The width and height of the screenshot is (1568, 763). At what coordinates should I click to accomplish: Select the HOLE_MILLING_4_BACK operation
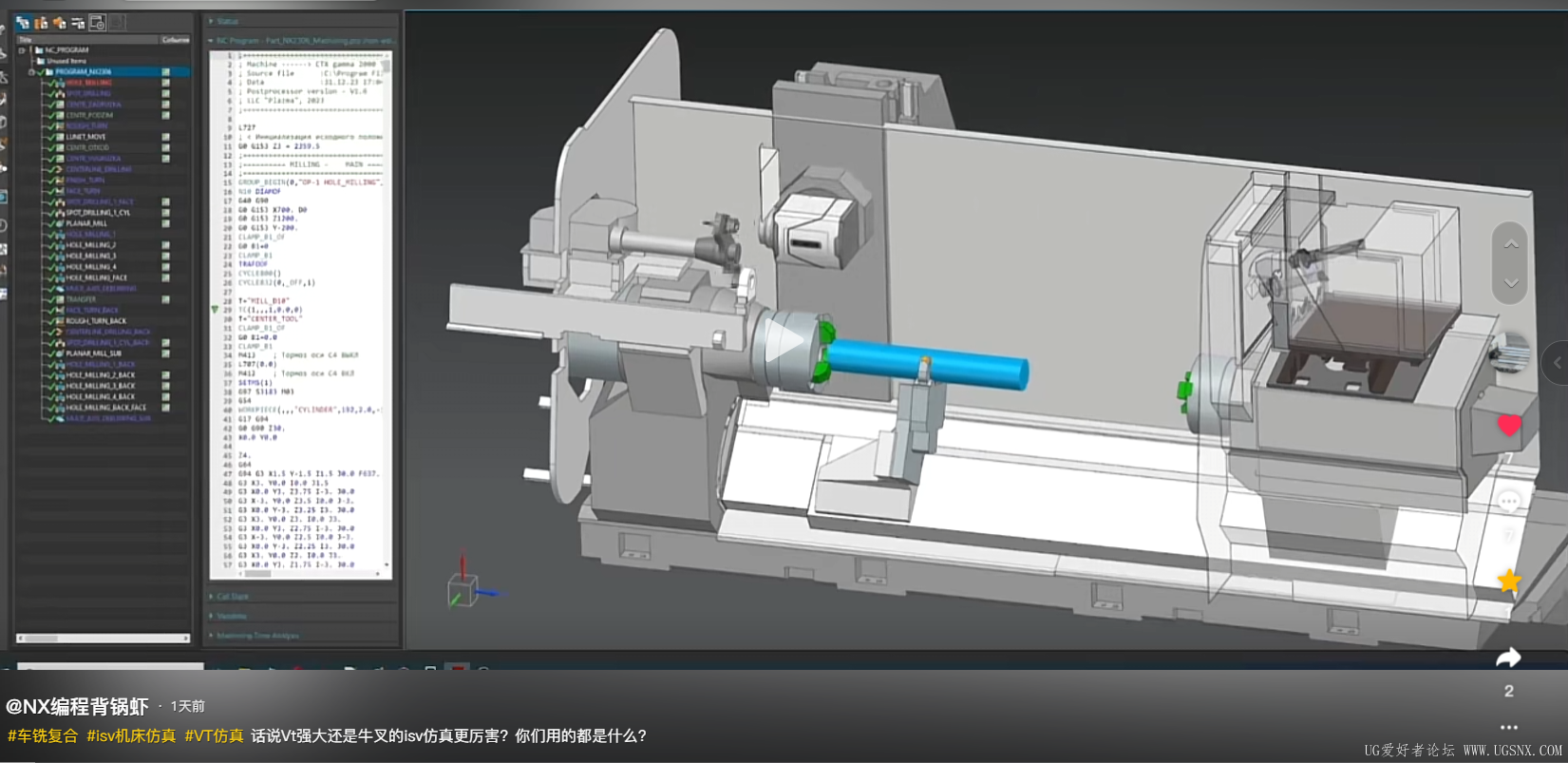(x=100, y=397)
